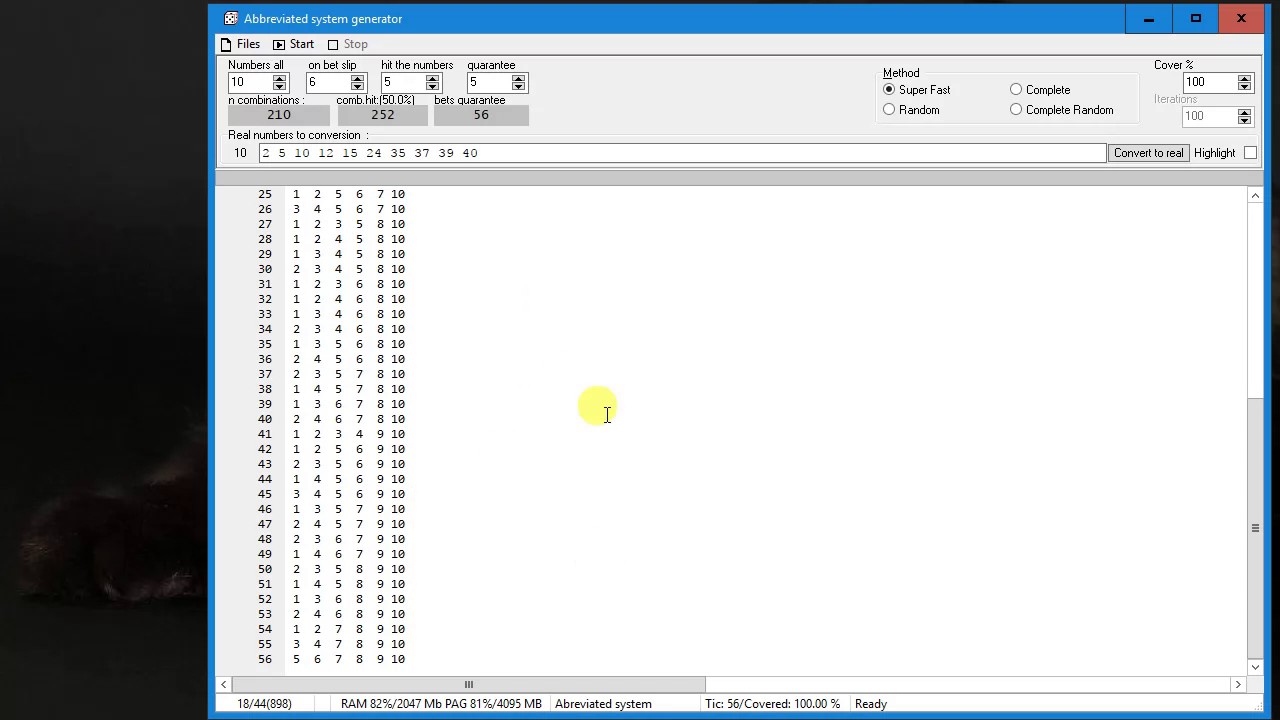Screen dimensions: 1280x720
Task: Click the Files document icon
Action: pos(226,44)
